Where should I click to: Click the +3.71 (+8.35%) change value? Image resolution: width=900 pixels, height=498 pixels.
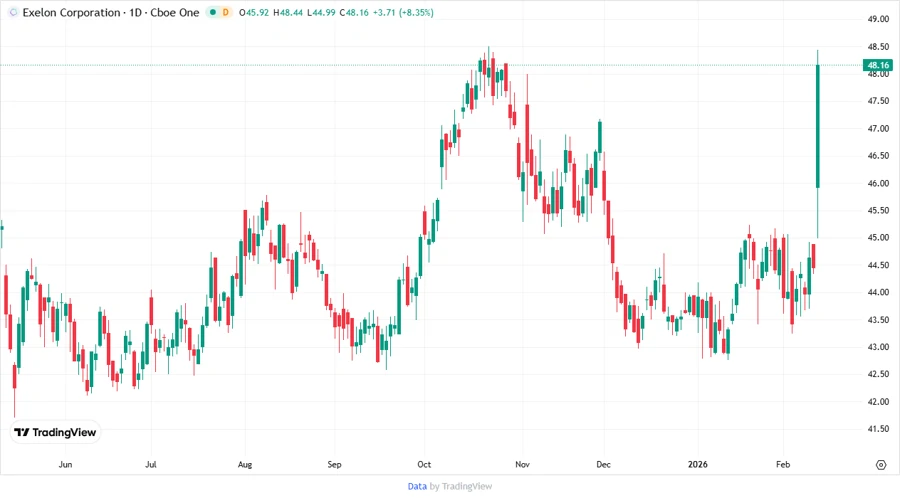click(x=403, y=13)
